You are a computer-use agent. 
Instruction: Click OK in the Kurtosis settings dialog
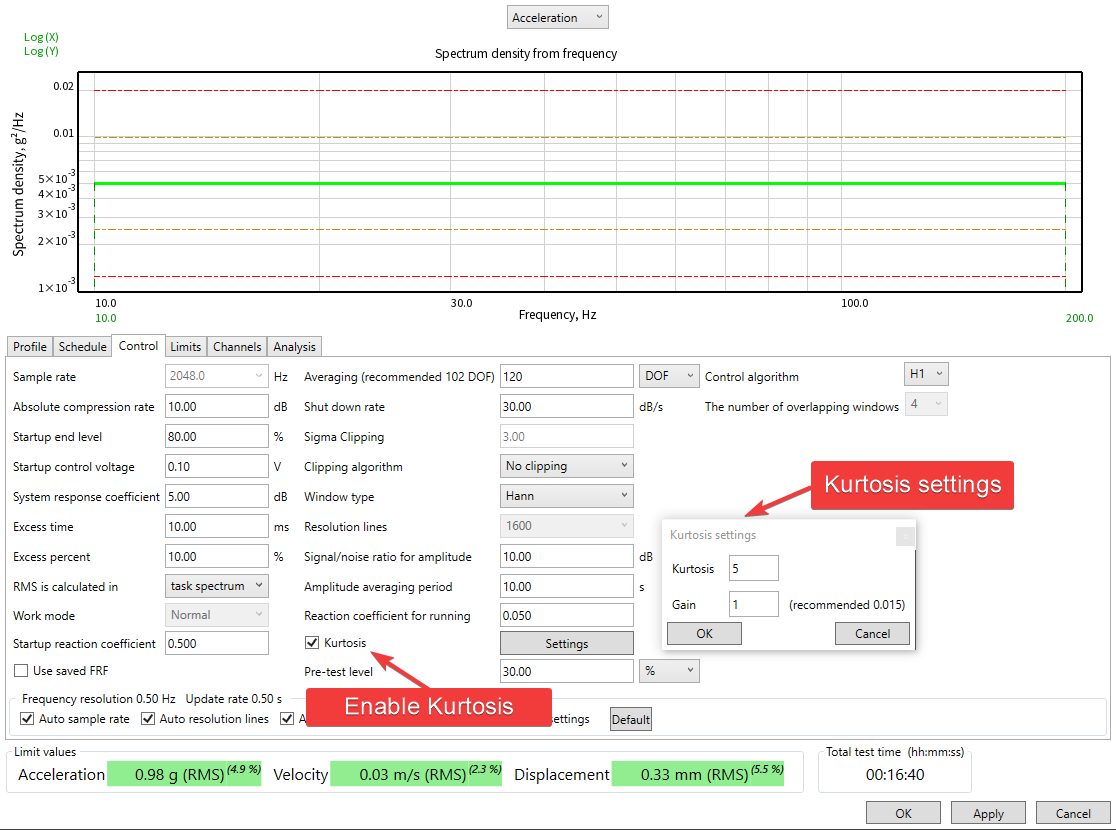[x=704, y=634]
